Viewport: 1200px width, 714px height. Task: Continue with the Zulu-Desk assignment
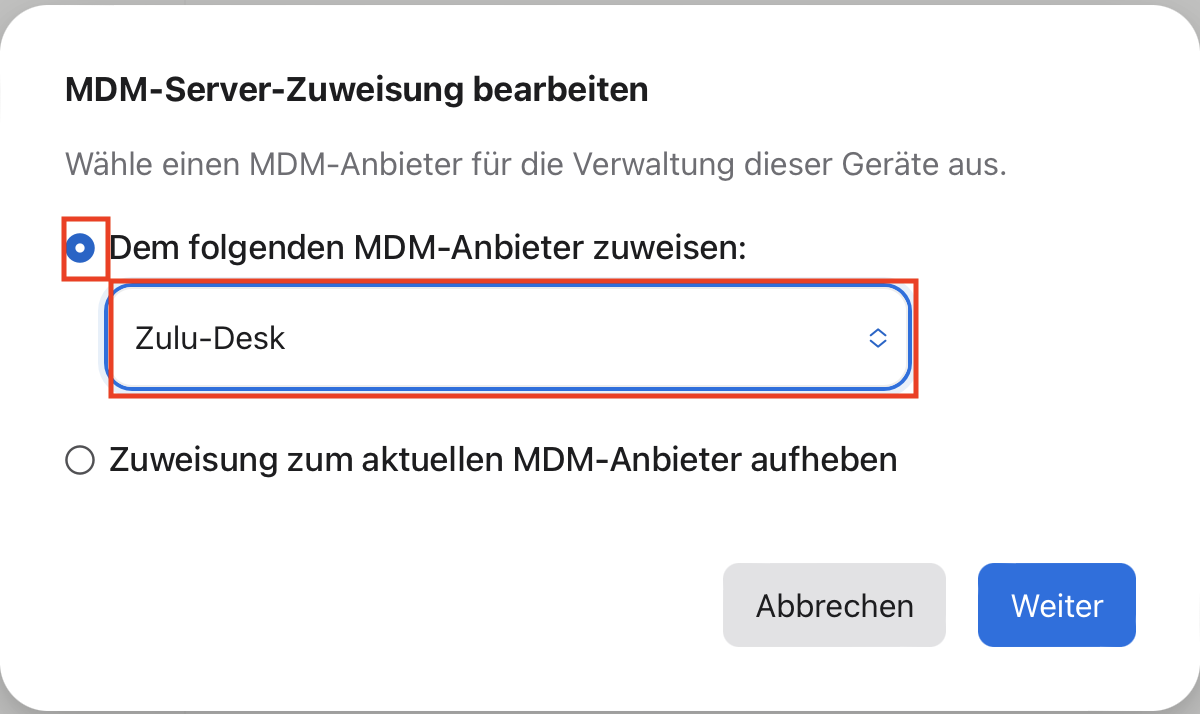[1056, 605]
